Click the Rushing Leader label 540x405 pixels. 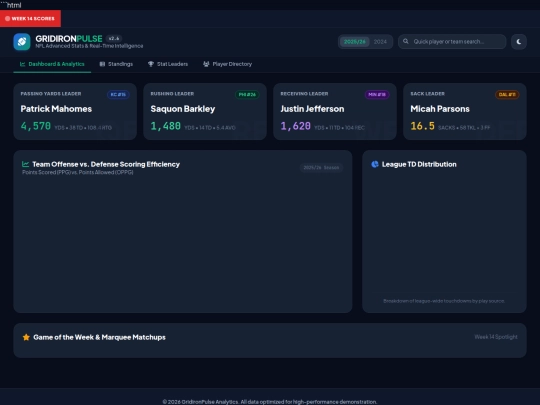click(x=172, y=94)
